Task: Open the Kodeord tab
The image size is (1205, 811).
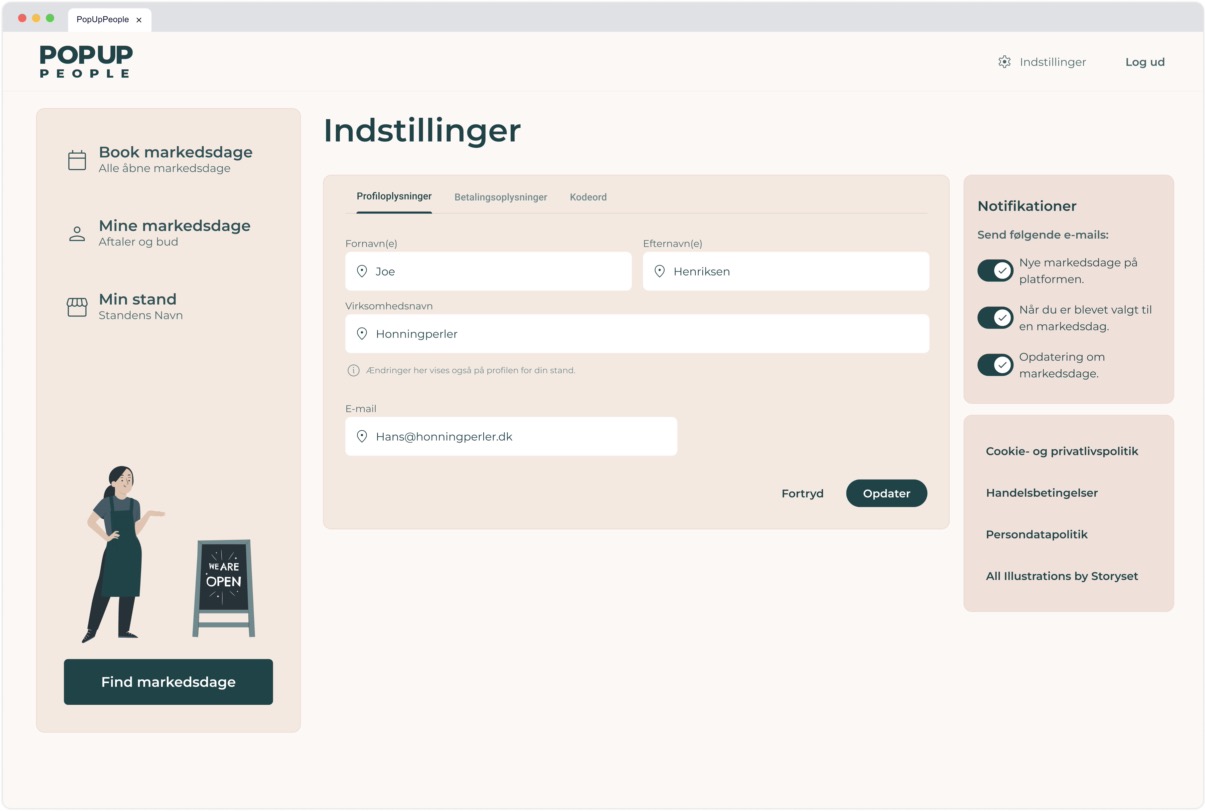Action: 588,197
